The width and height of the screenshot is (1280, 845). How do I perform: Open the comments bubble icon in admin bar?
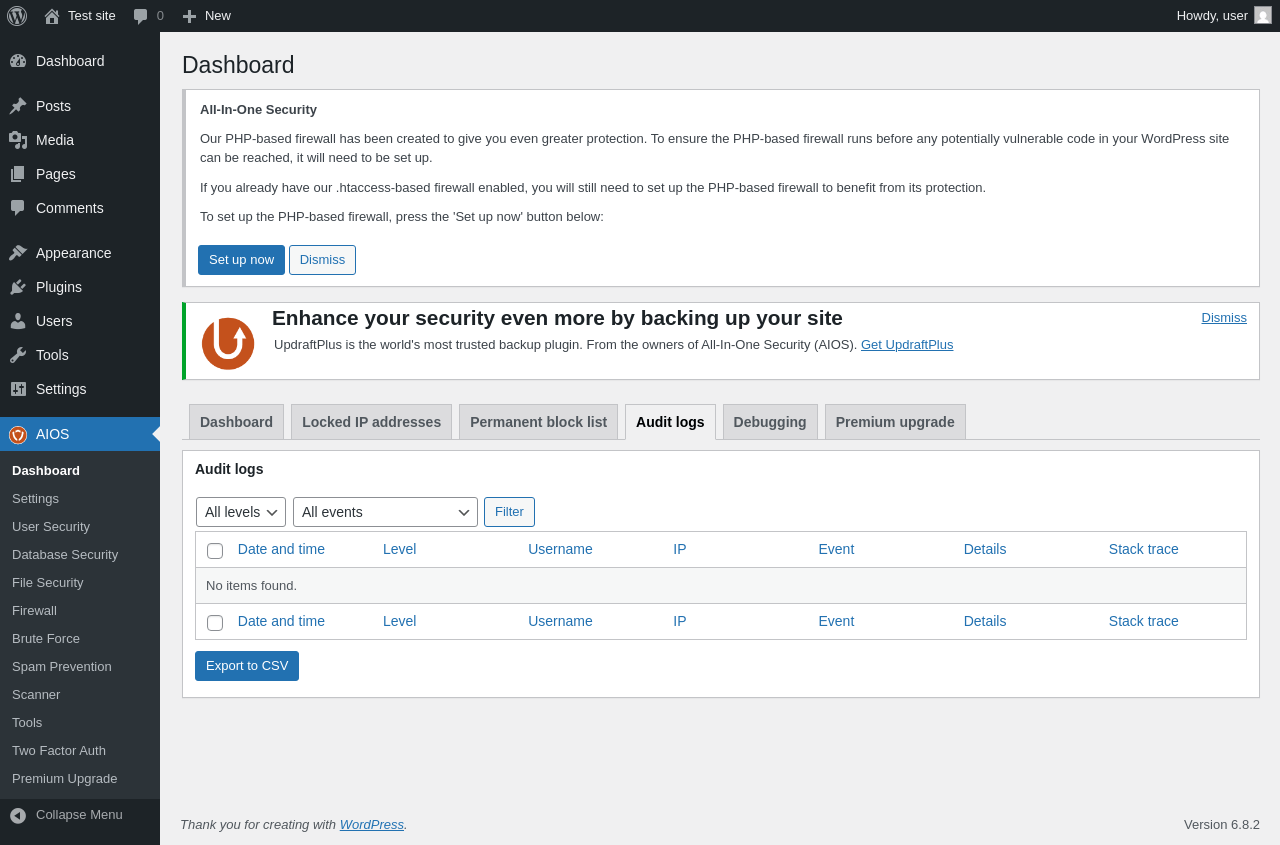click(x=141, y=16)
